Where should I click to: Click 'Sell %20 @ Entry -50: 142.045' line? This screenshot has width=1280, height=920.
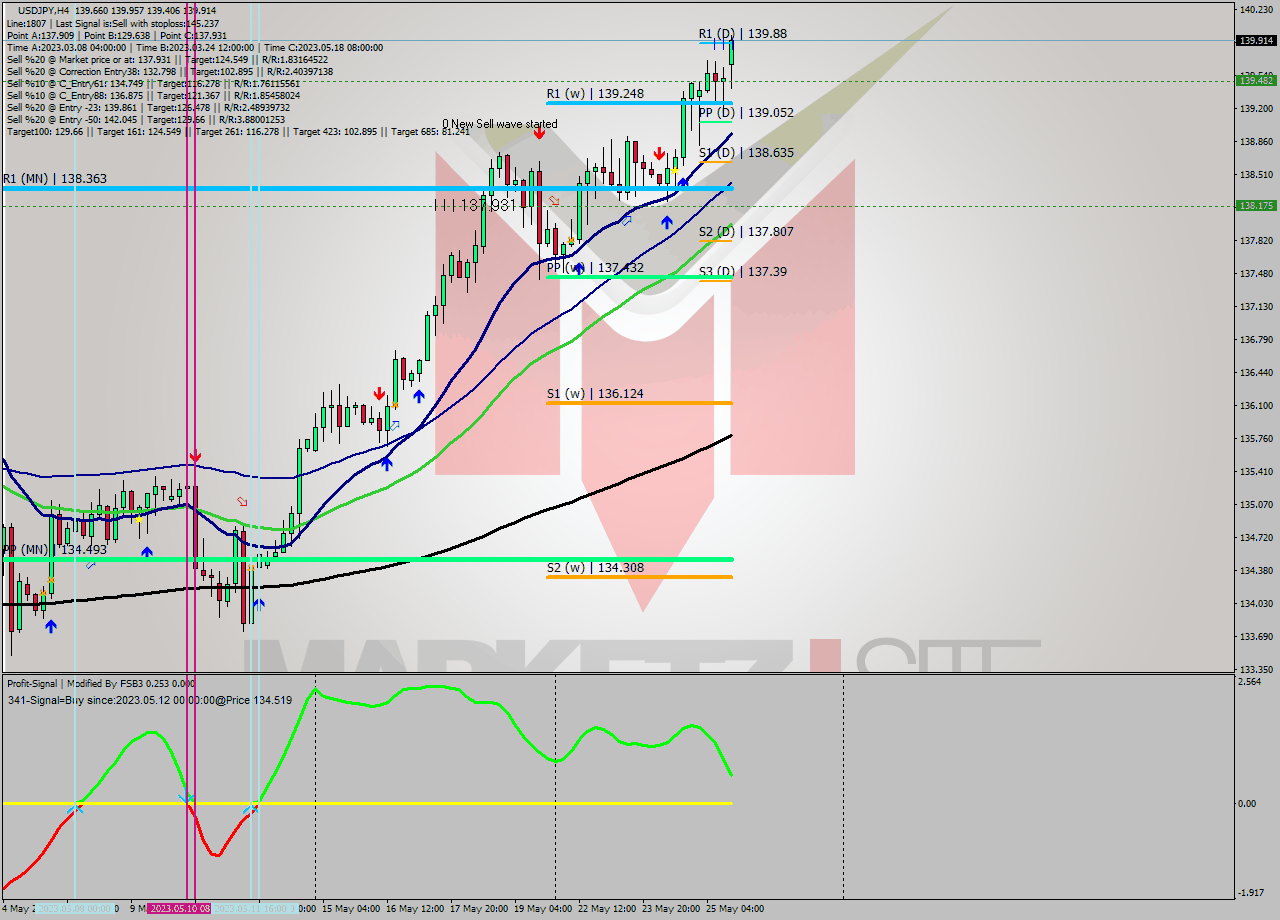tap(146, 120)
